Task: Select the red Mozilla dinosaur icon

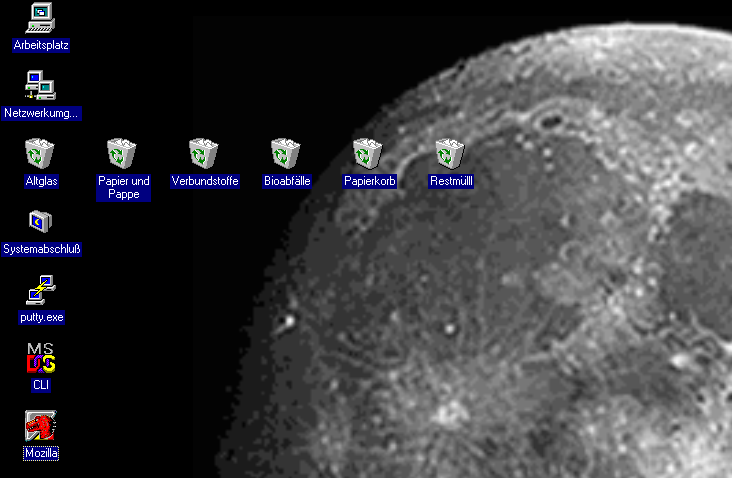Action: pos(41,426)
